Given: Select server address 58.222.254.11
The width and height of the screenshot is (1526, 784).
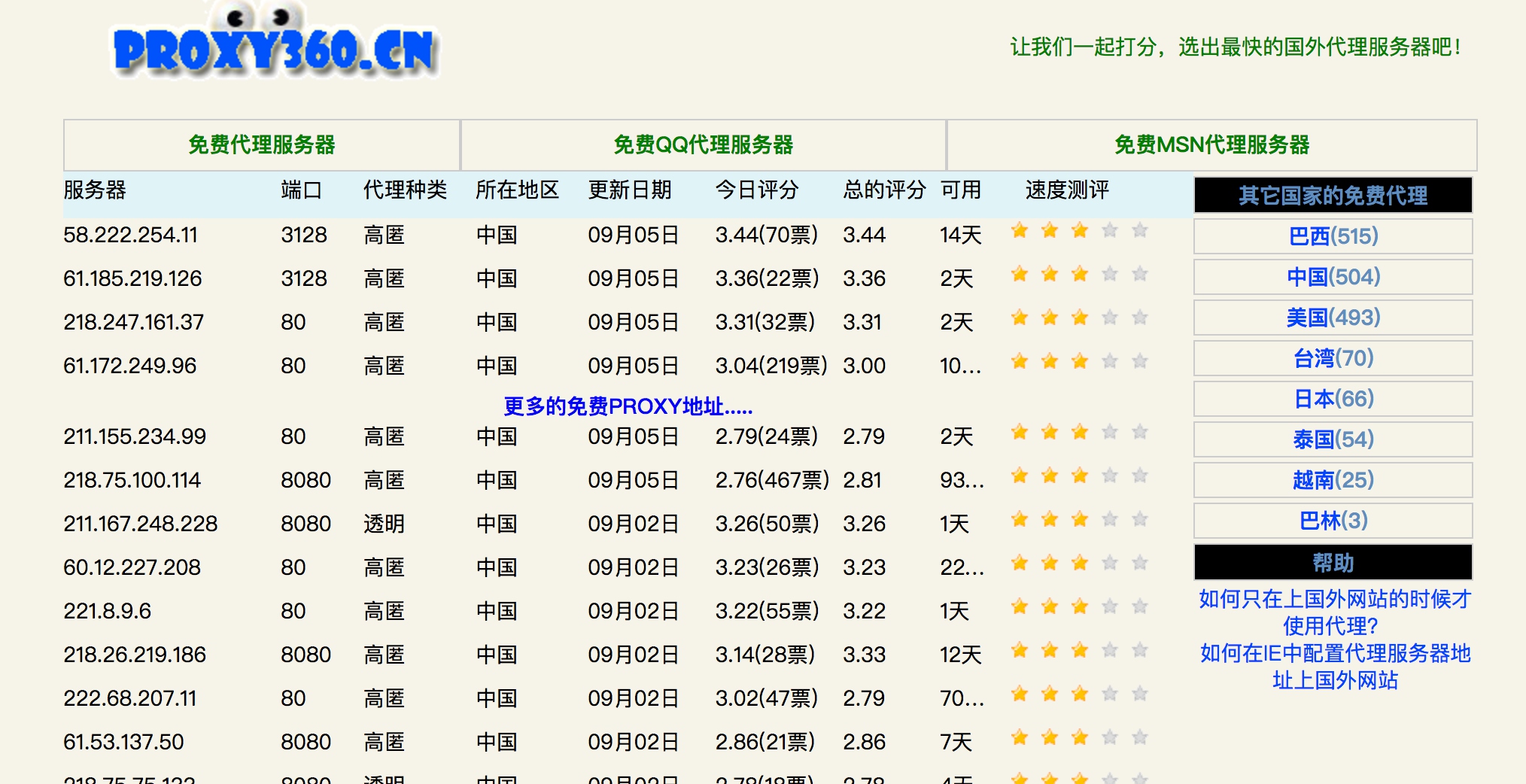Looking at the screenshot, I should tap(130, 235).
